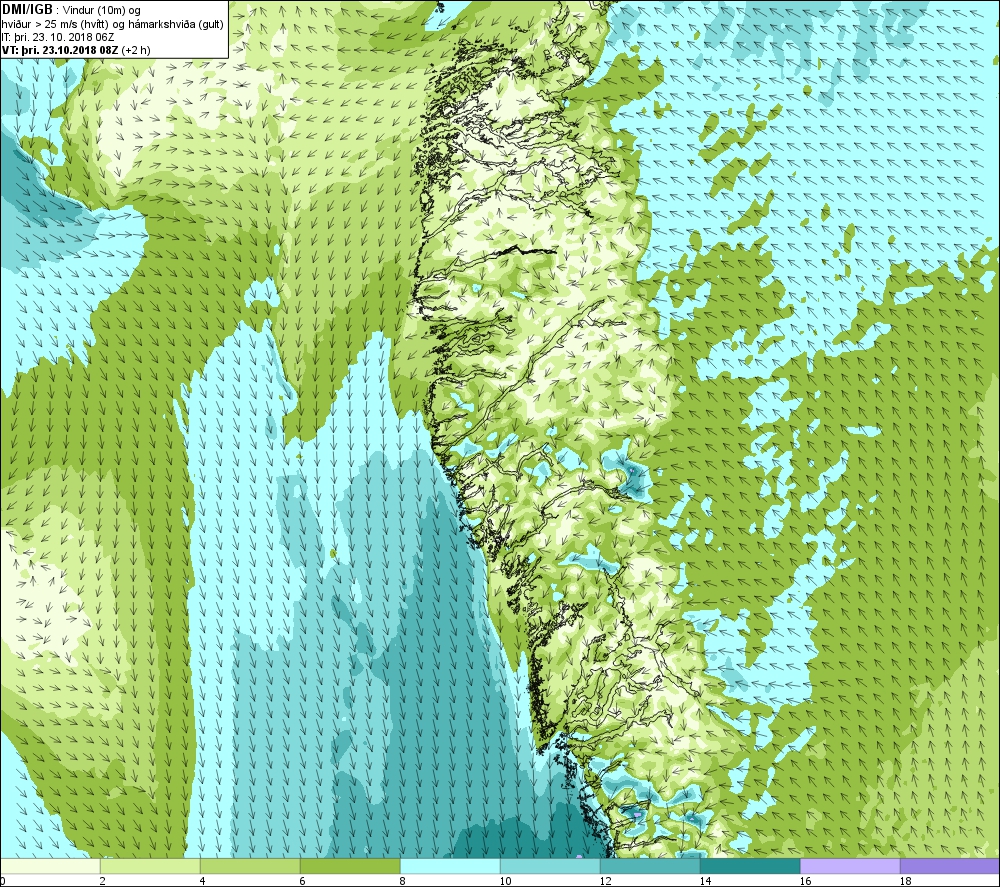Click the legend scale label '4'
1000x887 pixels.
(x=202, y=881)
